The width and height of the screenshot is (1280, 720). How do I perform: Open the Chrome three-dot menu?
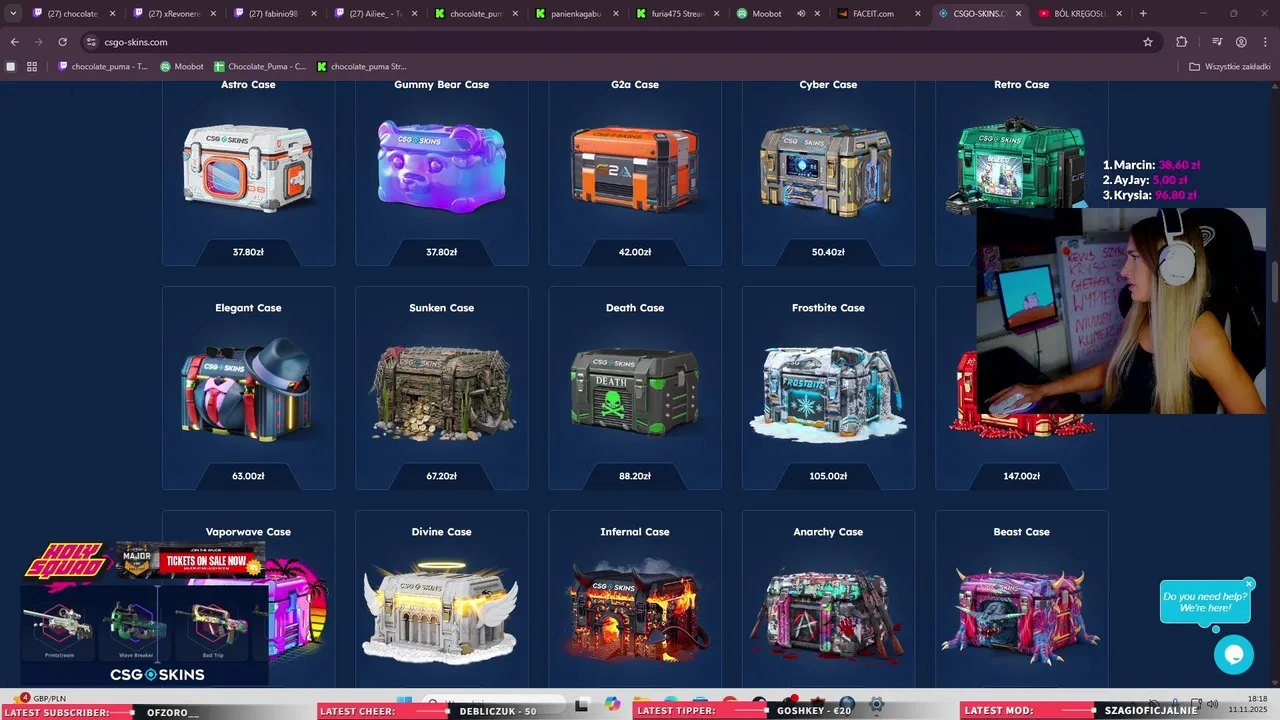point(1265,42)
